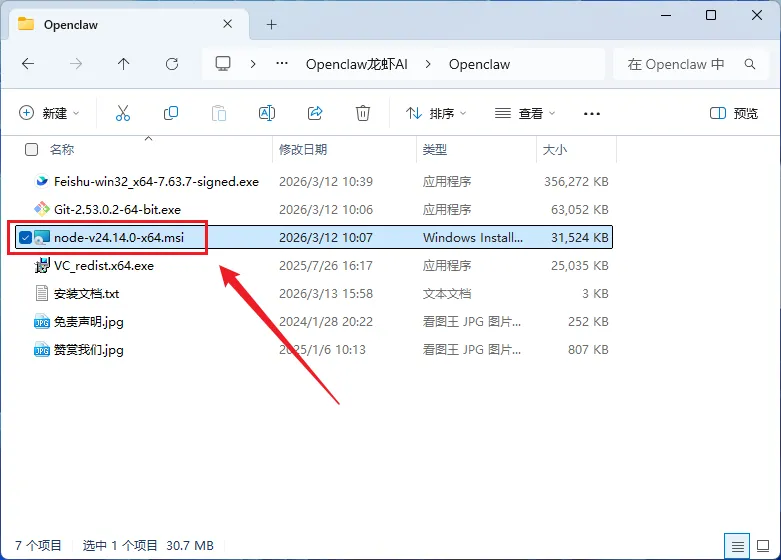Sort by the 修改日期 column header
The width and height of the screenshot is (781, 560).
click(303, 149)
